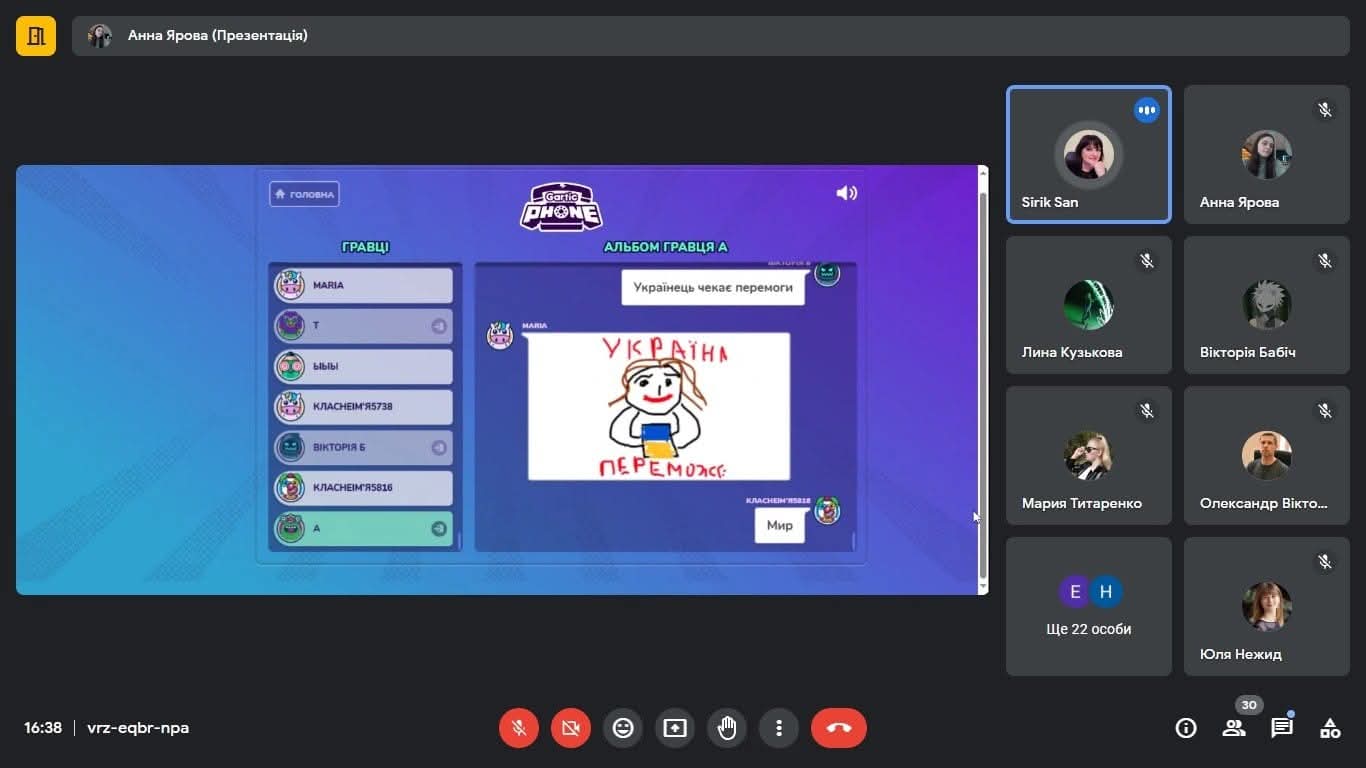Open album of player ВІКТОРІЯ Б
Screen dimensions: 1366x768
pyautogui.click(x=364, y=447)
